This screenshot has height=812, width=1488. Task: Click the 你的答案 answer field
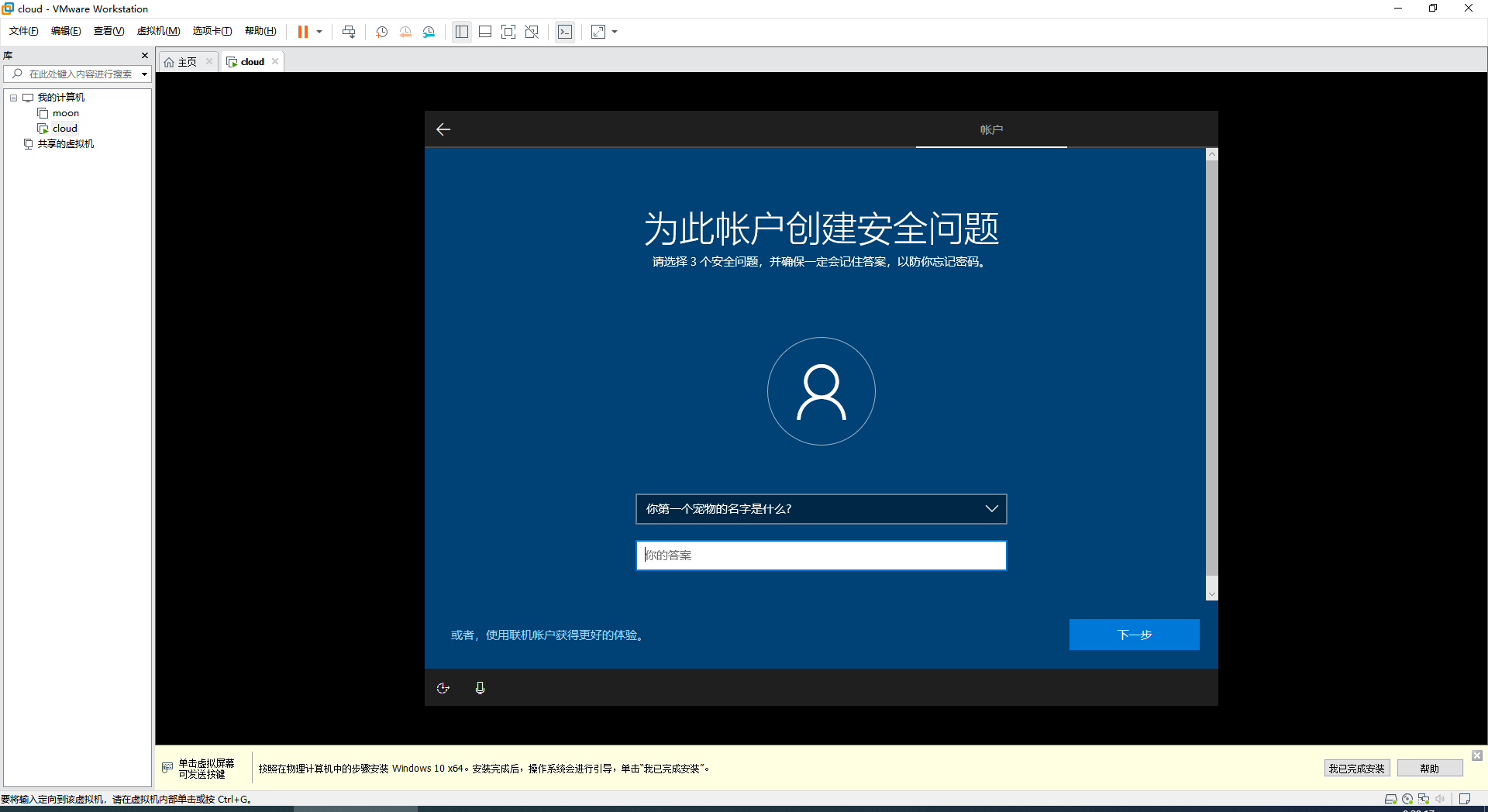pos(821,556)
